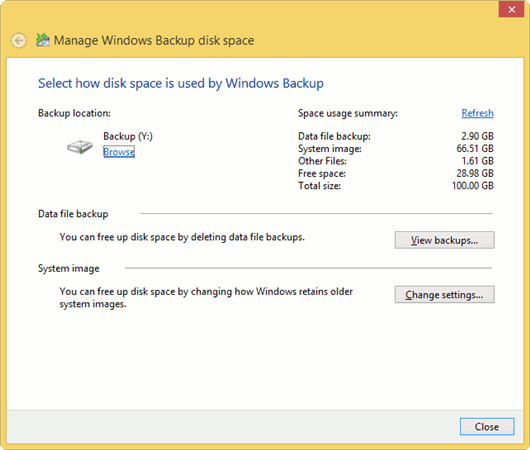Open the Browse link under Backup (Y:)
The width and height of the screenshot is (530, 450).
pyautogui.click(x=119, y=152)
